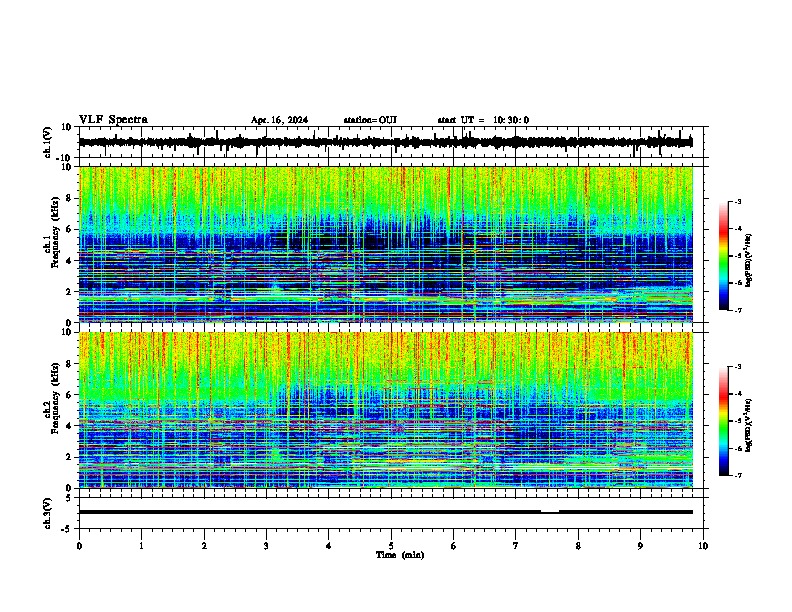Click the ch.1 waveform trace panel
Screen dimensions: 792x612
391,142
